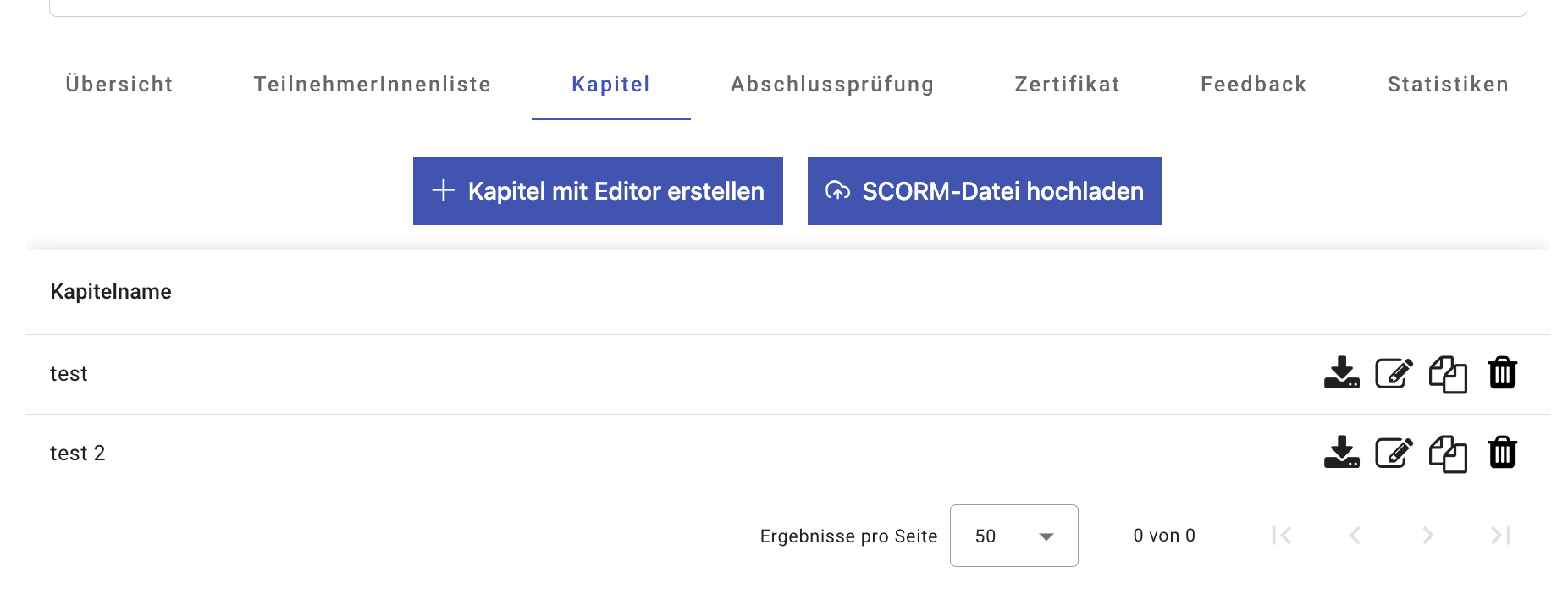This screenshot has width=1568, height=594.
Task: Copy the 'test 2' chapter
Action: pos(1448,454)
